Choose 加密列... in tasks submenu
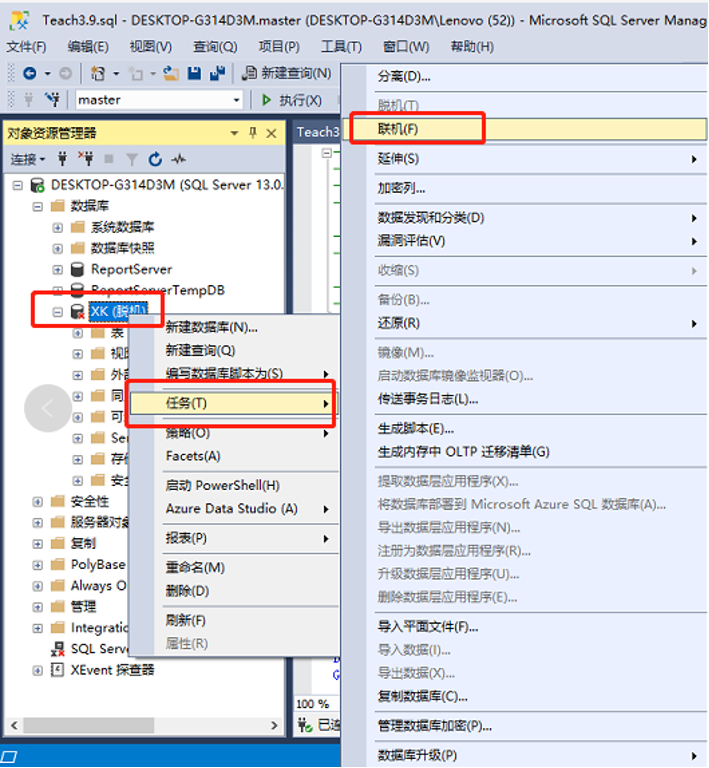This screenshot has height=768, width=709. [402, 189]
